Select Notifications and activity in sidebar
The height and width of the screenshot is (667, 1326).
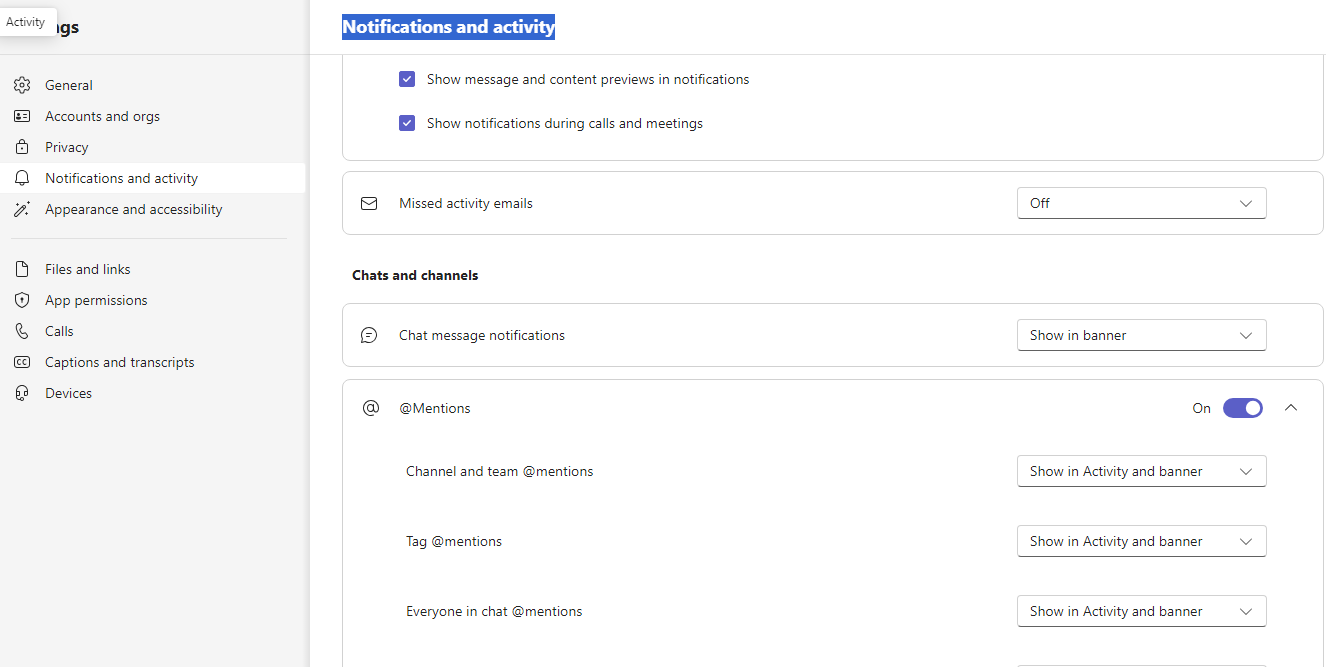pyautogui.click(x=120, y=178)
